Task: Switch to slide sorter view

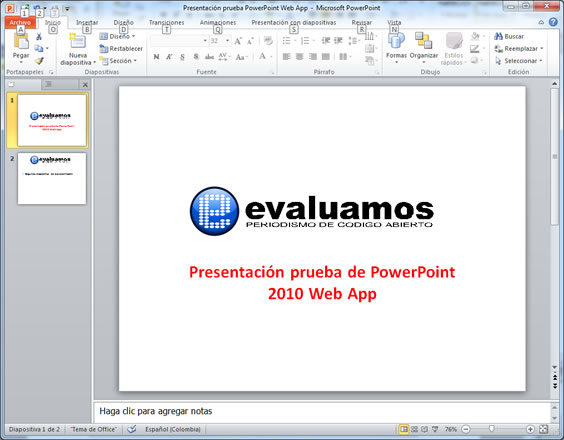Action: pyautogui.click(x=414, y=429)
